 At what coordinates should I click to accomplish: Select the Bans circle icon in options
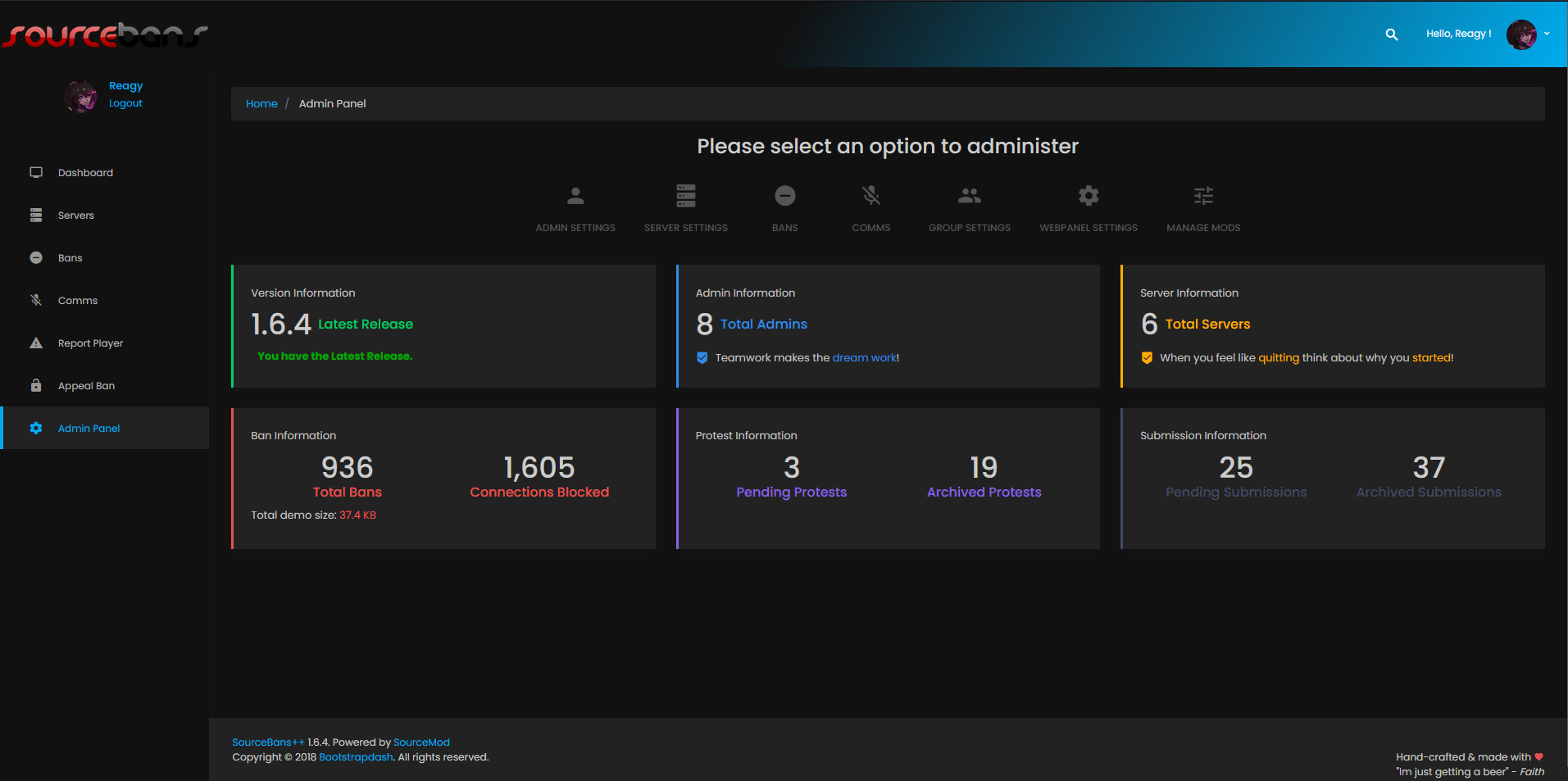point(784,196)
